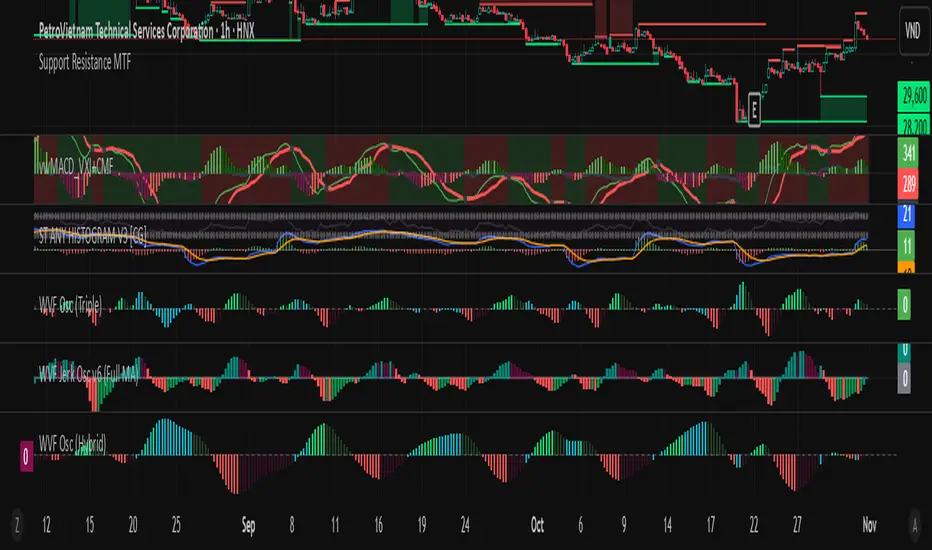
Task: Click the green 29,600 price label
Action: tap(914, 96)
